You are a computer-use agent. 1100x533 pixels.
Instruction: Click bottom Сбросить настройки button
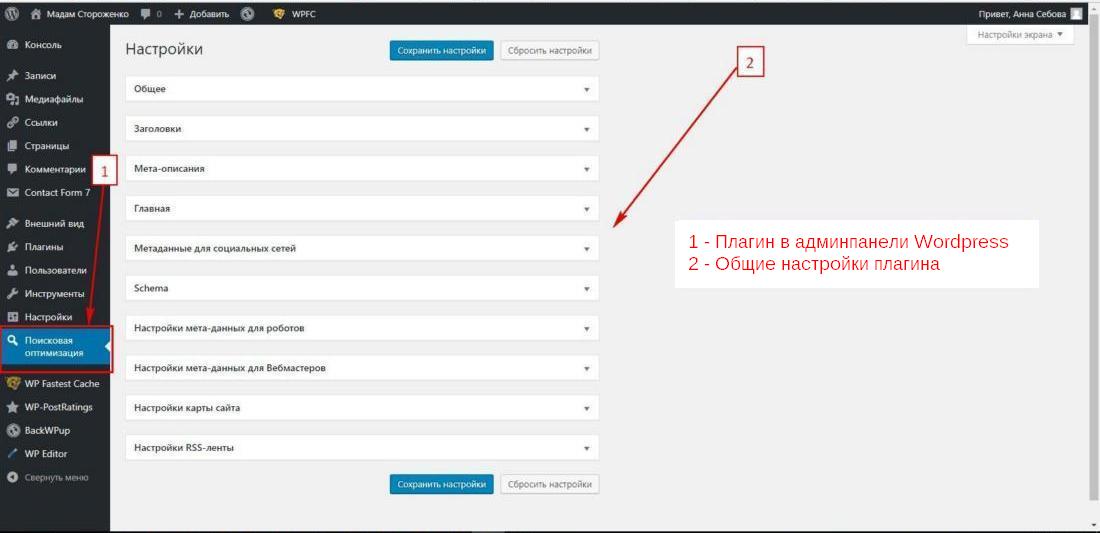tap(549, 484)
